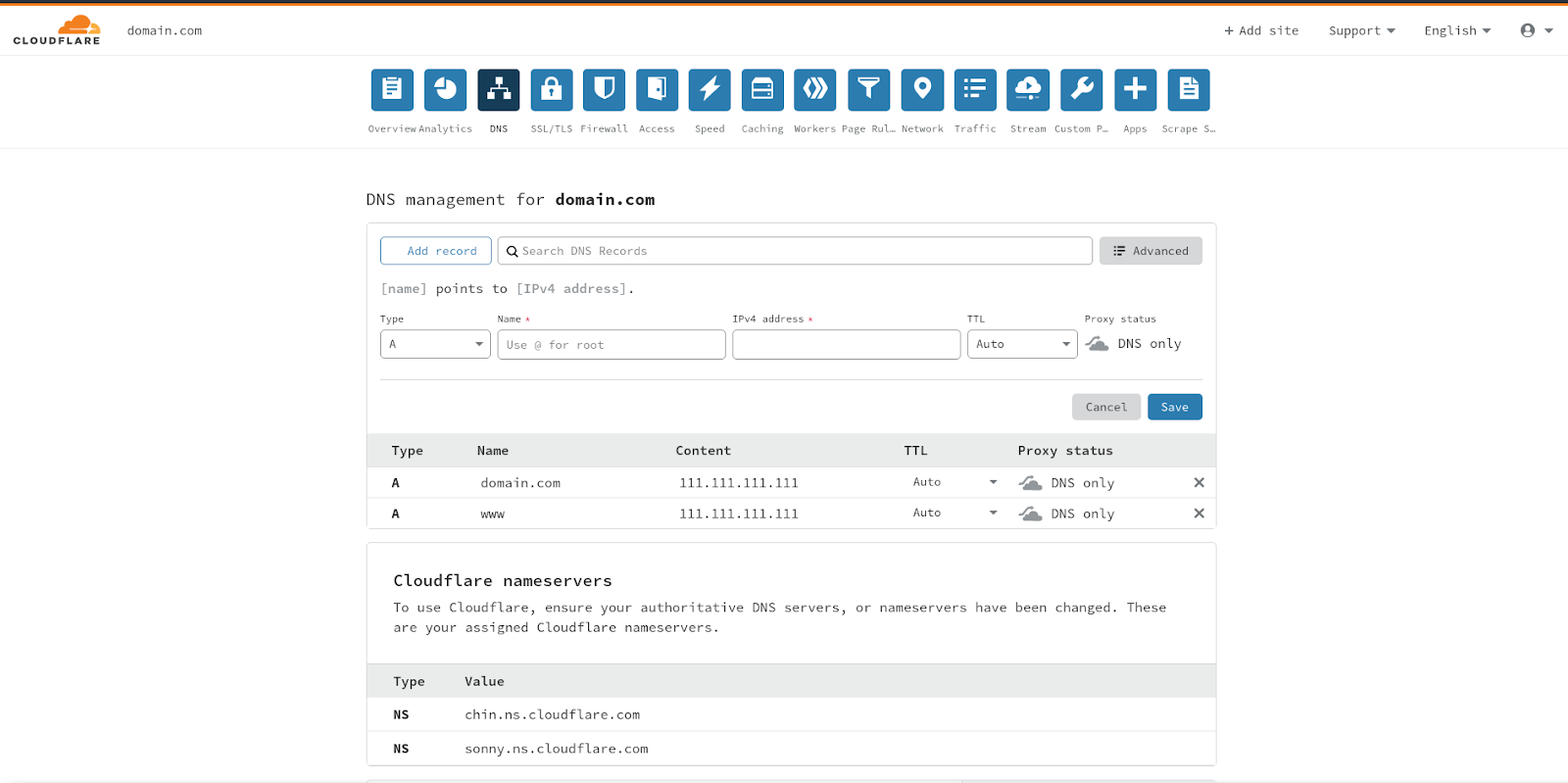Screen dimensions: 1568x783
Task: Open the user account menu icon
Action: pos(1536,30)
